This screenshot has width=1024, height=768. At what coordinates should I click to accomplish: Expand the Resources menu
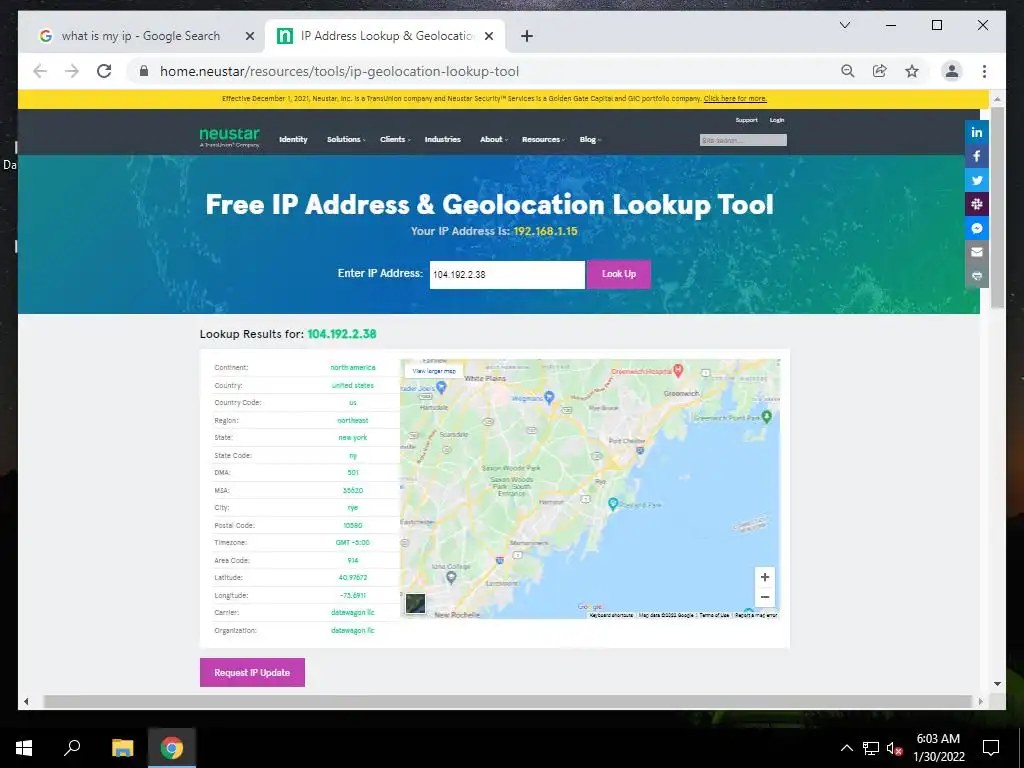543,139
